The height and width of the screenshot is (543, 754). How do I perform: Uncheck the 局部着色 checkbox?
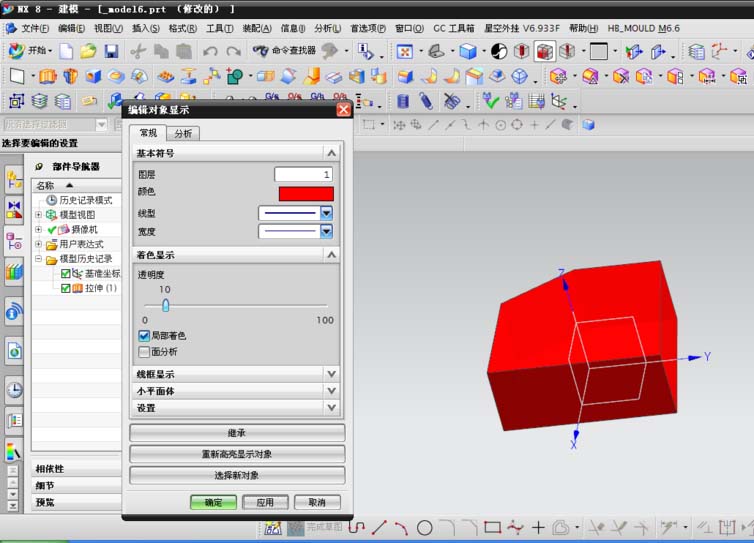[144, 336]
